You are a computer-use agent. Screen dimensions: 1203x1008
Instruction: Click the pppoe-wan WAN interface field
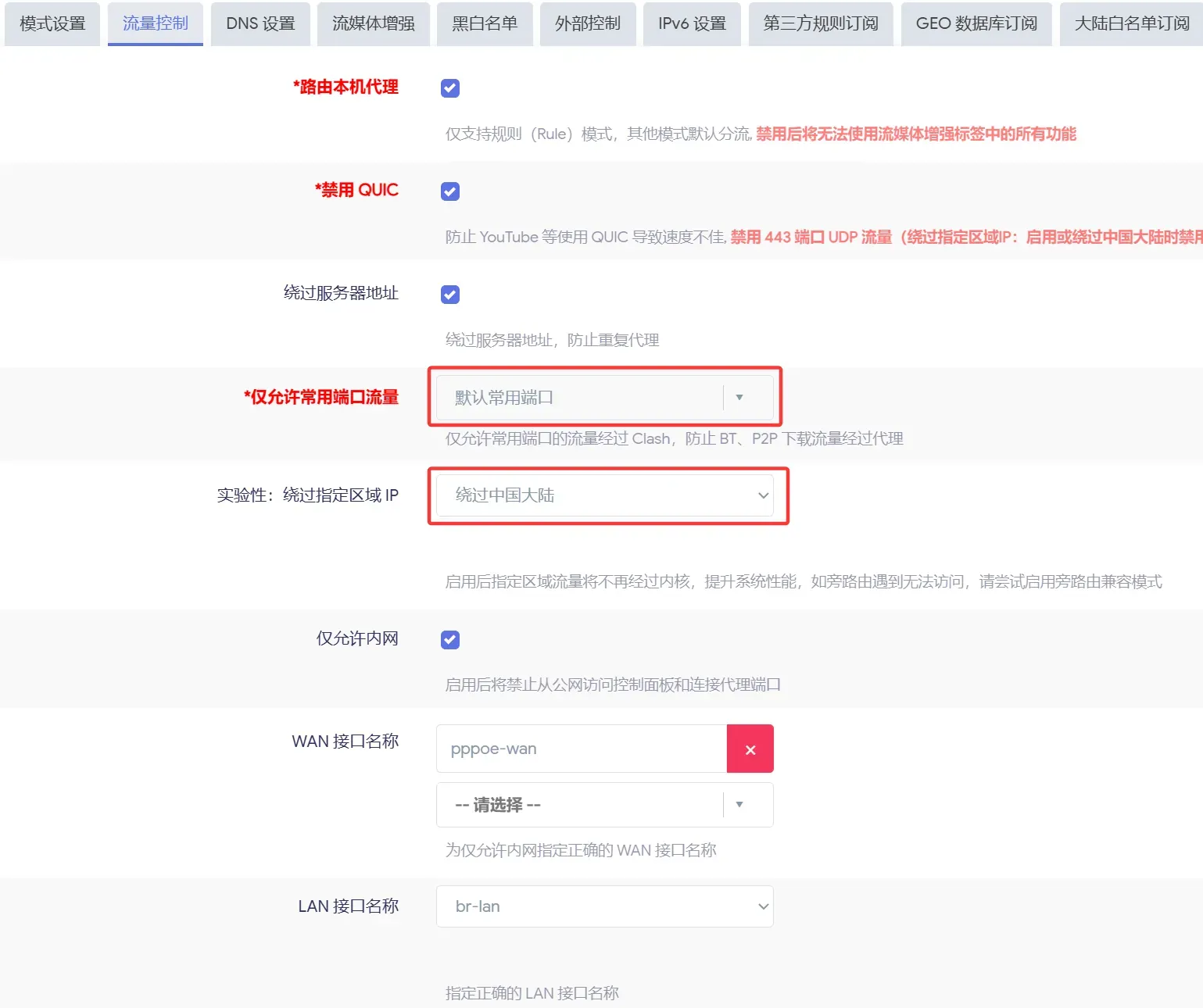click(582, 749)
